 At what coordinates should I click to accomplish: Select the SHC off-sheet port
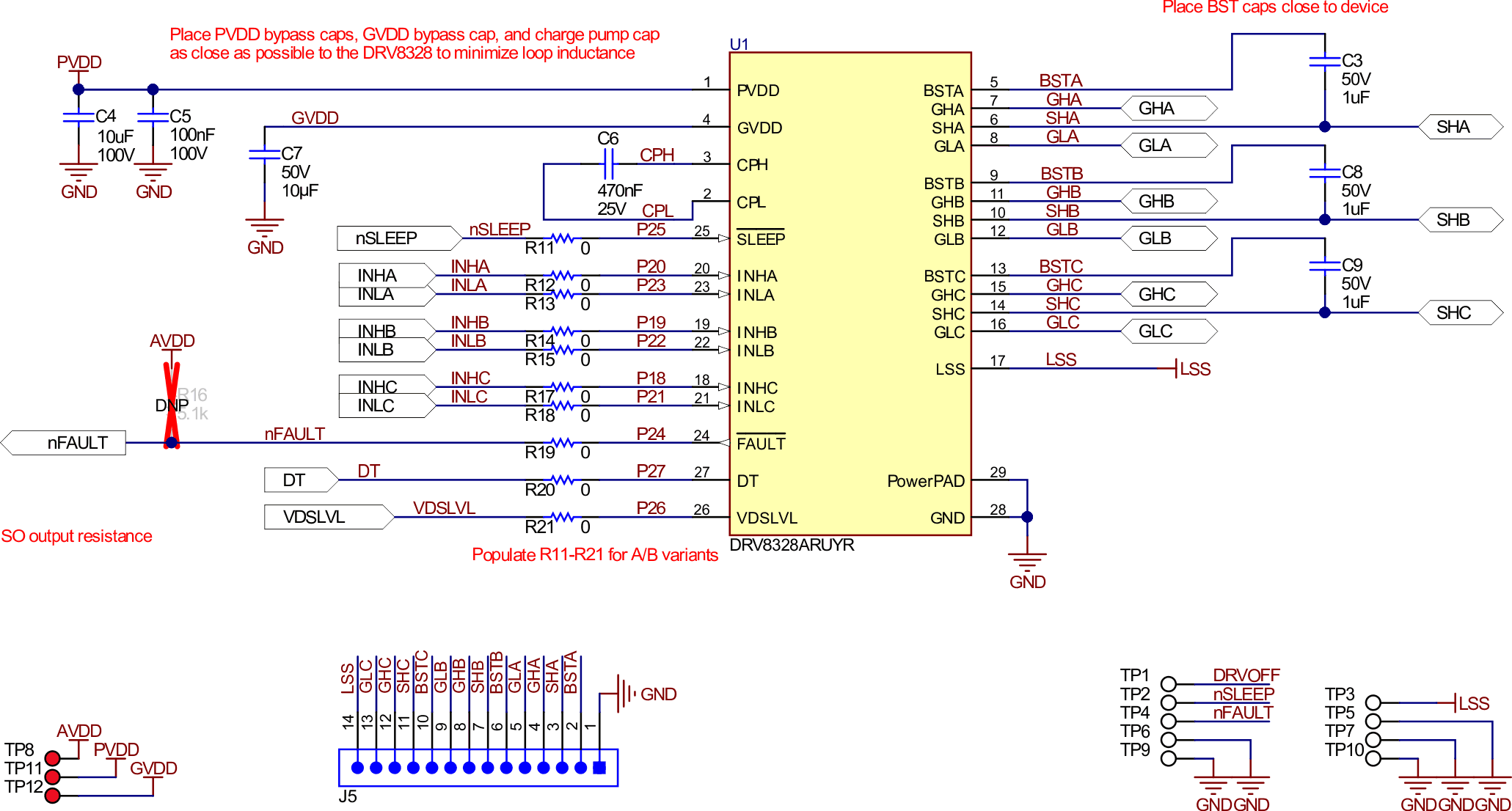1461,313
